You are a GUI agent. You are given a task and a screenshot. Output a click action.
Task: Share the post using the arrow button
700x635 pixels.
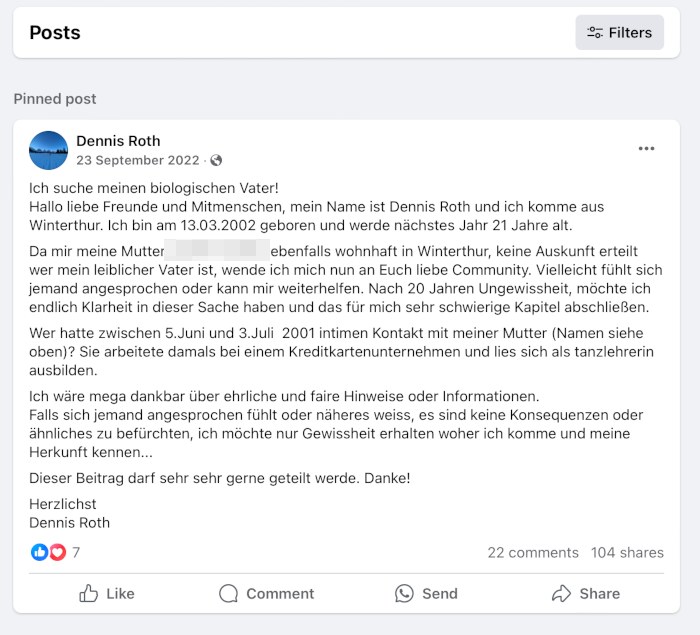(x=585, y=593)
